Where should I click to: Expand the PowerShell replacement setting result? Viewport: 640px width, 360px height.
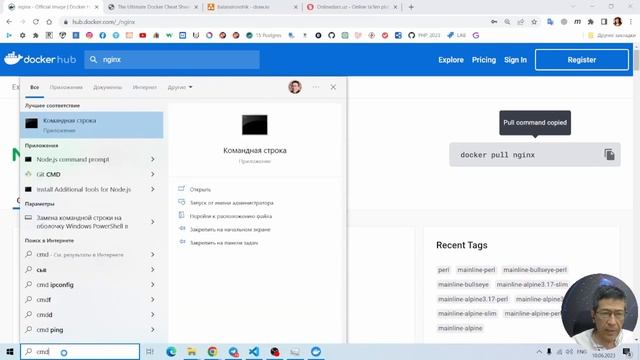pos(152,222)
